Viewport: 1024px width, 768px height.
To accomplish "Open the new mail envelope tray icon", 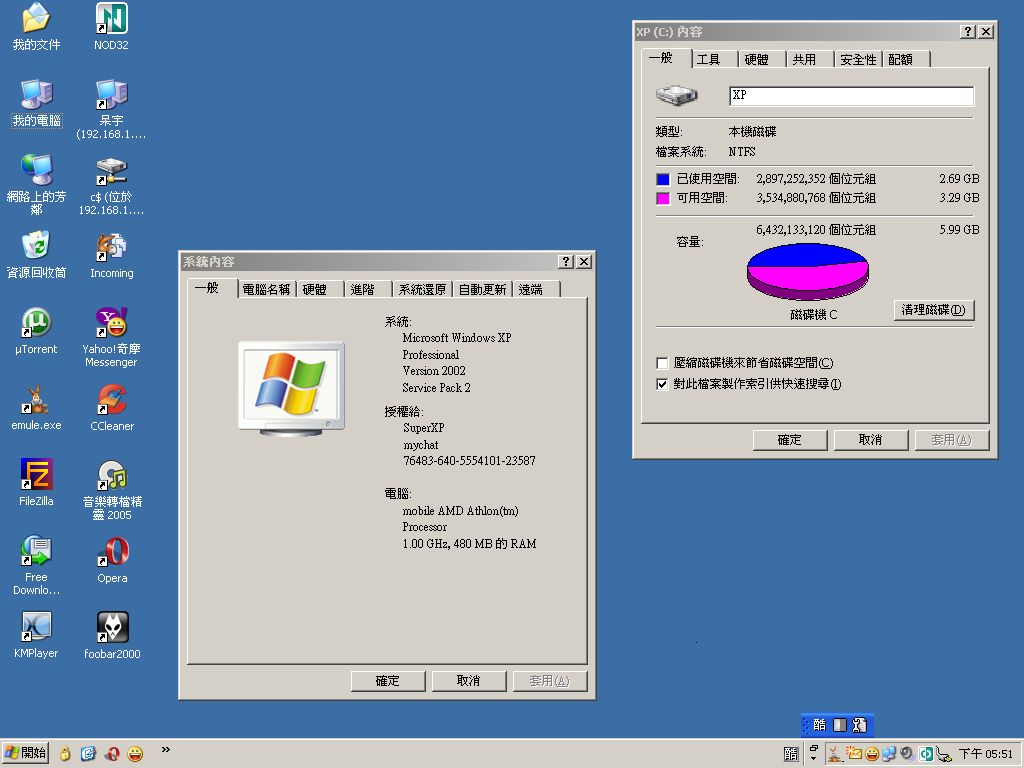I will click(854, 754).
